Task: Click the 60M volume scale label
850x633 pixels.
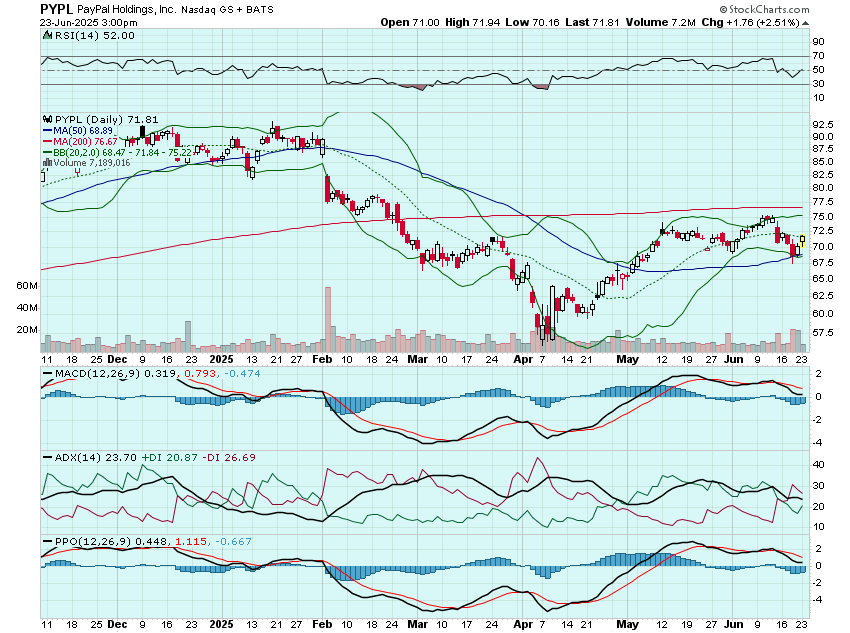Action: point(27,286)
